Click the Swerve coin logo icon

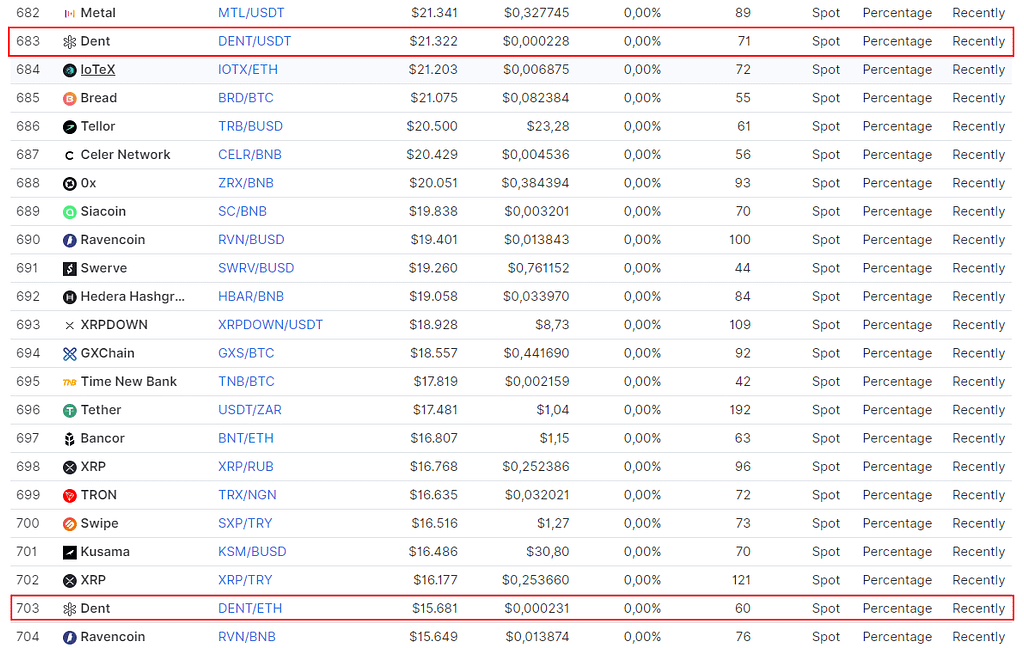tap(70, 267)
